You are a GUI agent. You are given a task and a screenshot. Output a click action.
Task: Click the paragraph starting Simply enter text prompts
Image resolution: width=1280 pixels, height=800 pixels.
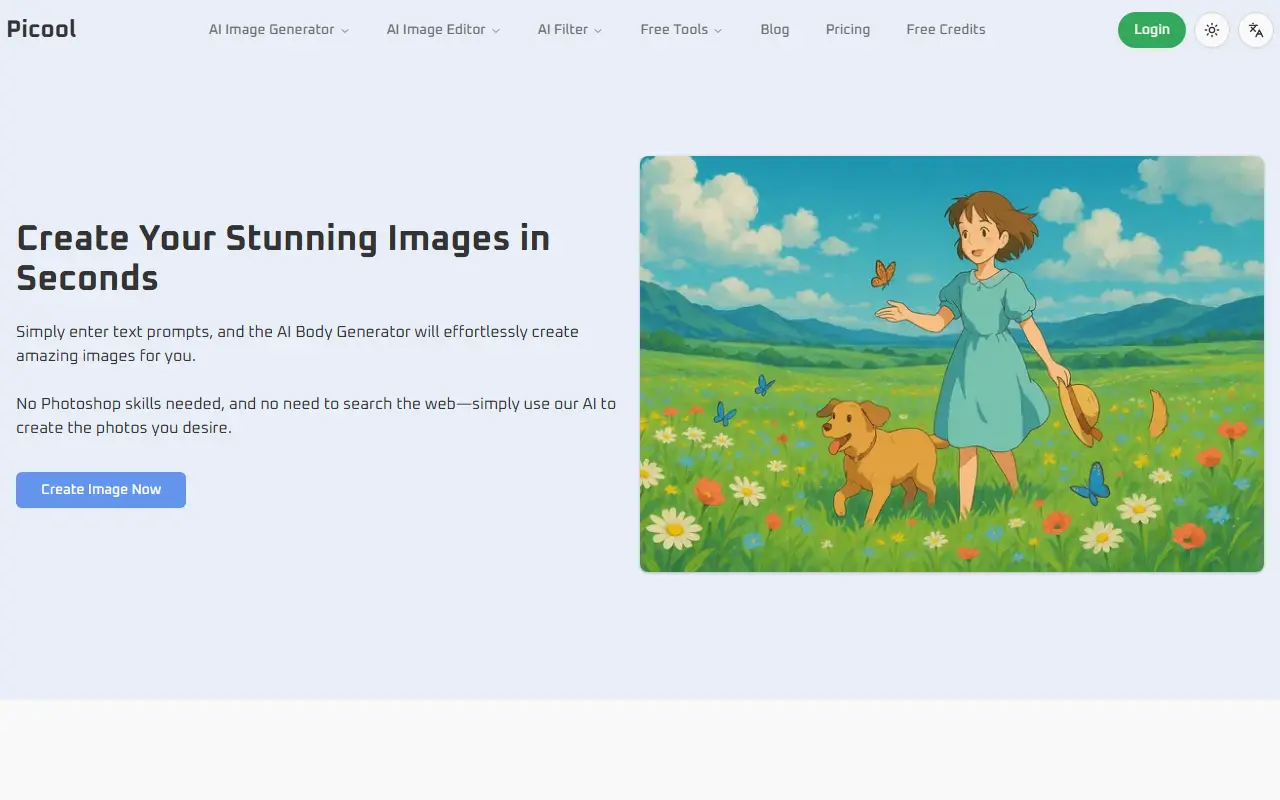(297, 343)
